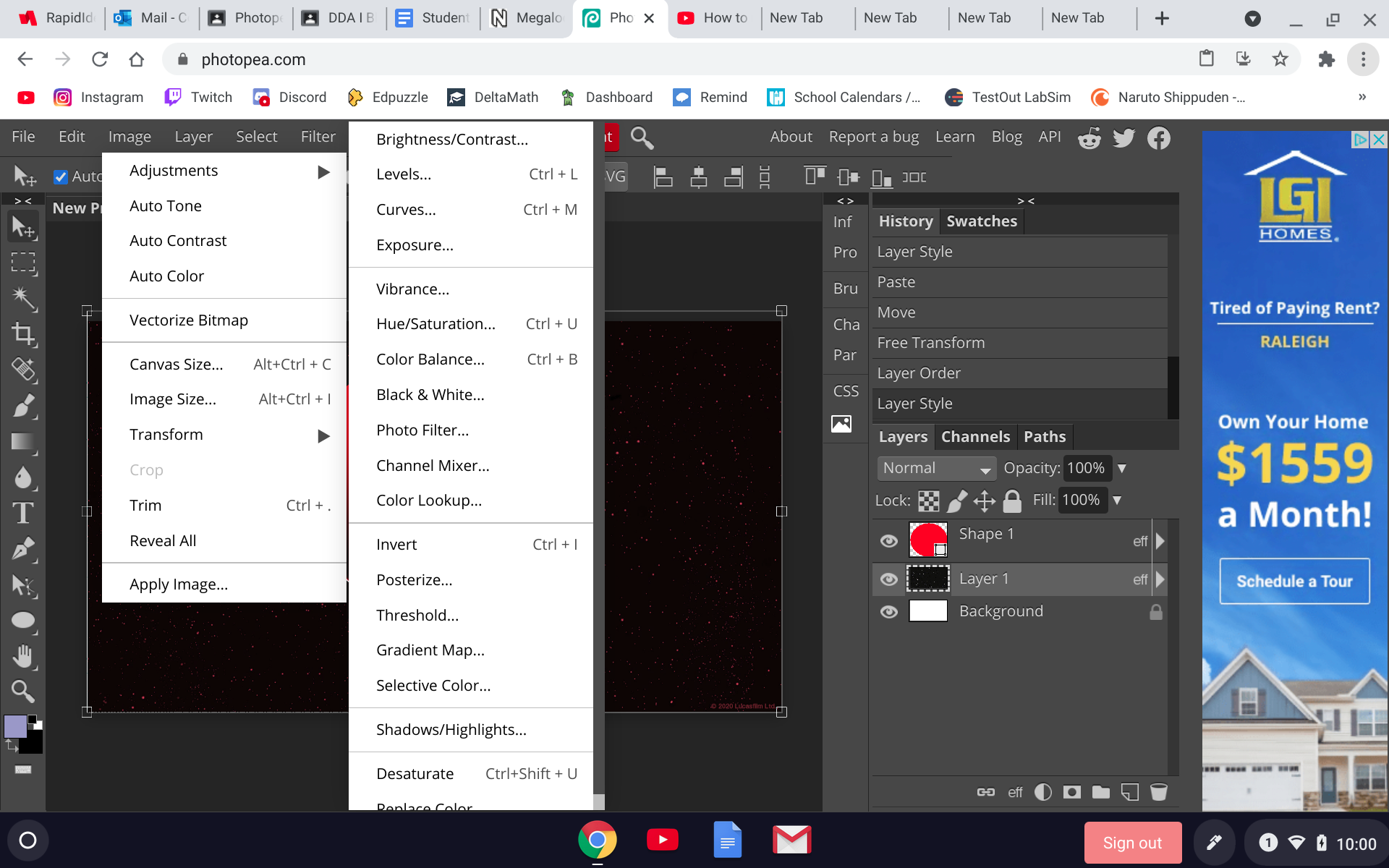Switch to the Channels tab
1389x868 pixels.
click(975, 436)
